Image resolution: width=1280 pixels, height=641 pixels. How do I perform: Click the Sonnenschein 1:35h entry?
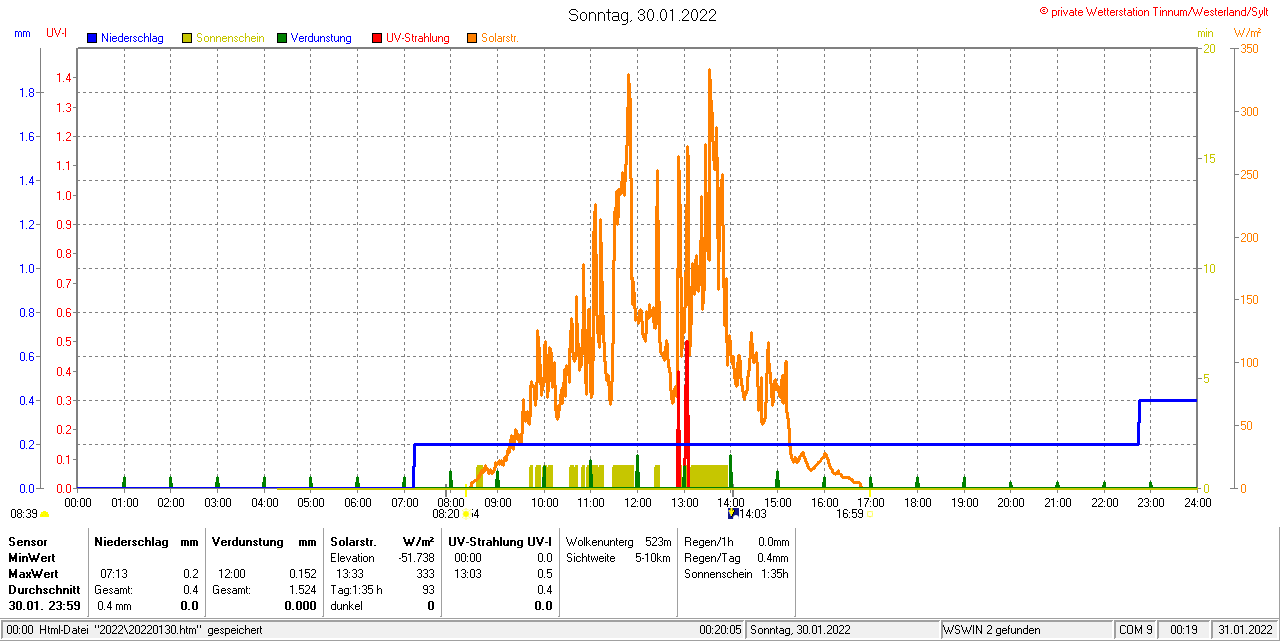click(736, 573)
